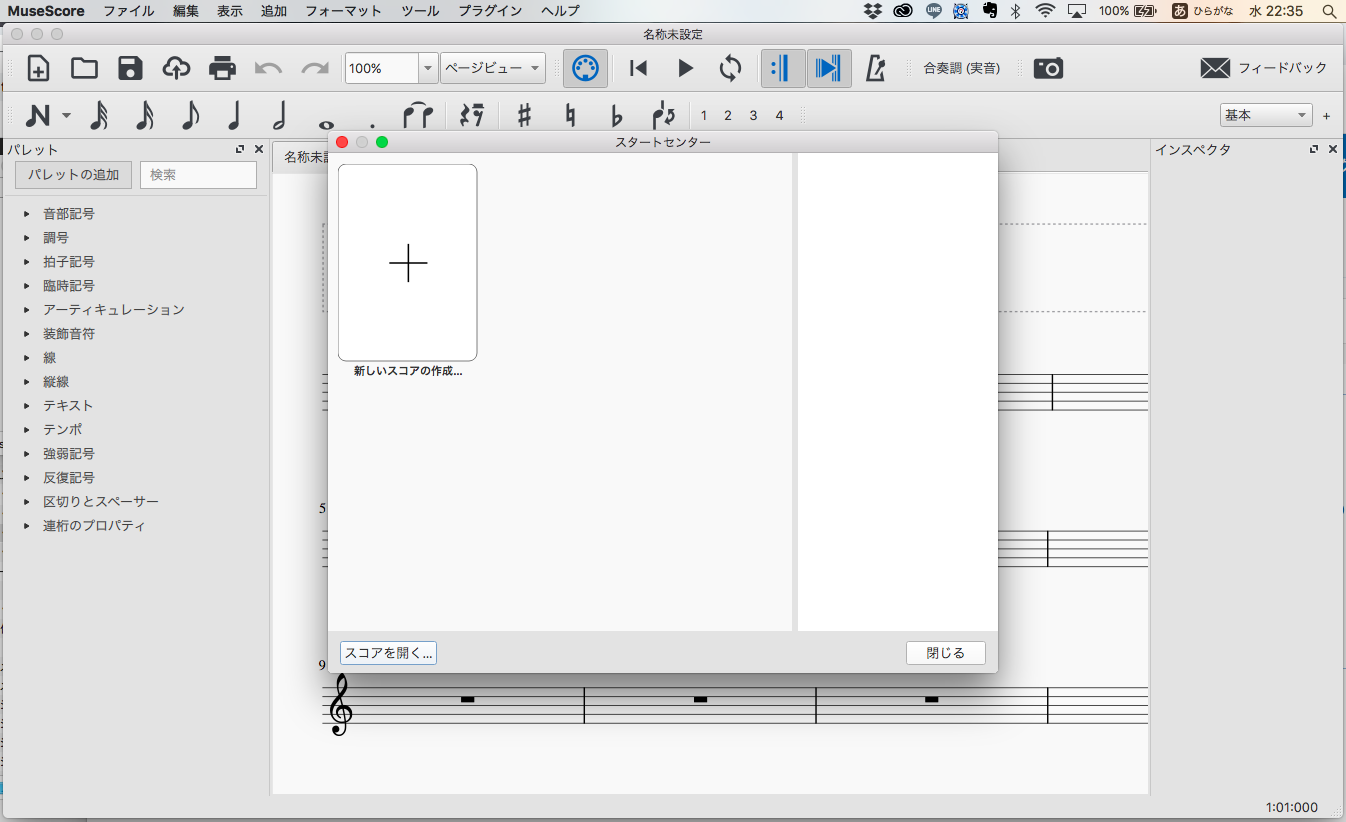This screenshot has width=1346, height=822.
Task: Apply the flat accidental
Action: (614, 115)
